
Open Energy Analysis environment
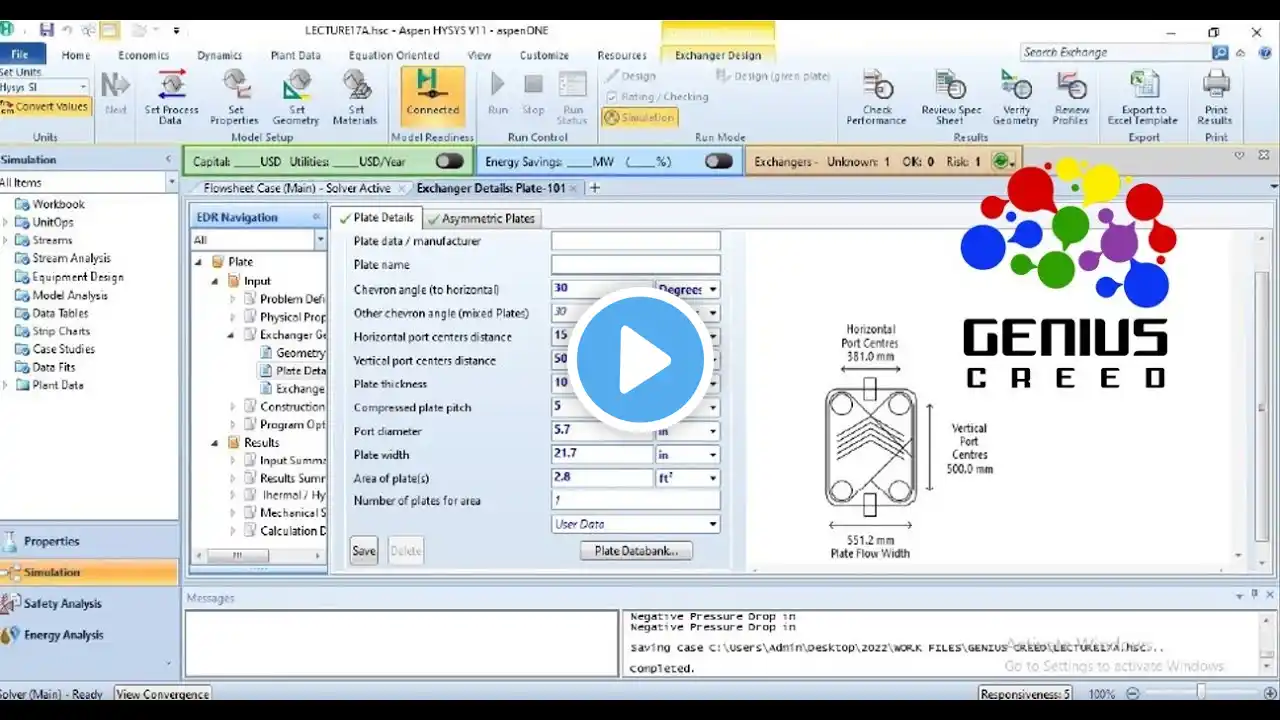pos(62,634)
